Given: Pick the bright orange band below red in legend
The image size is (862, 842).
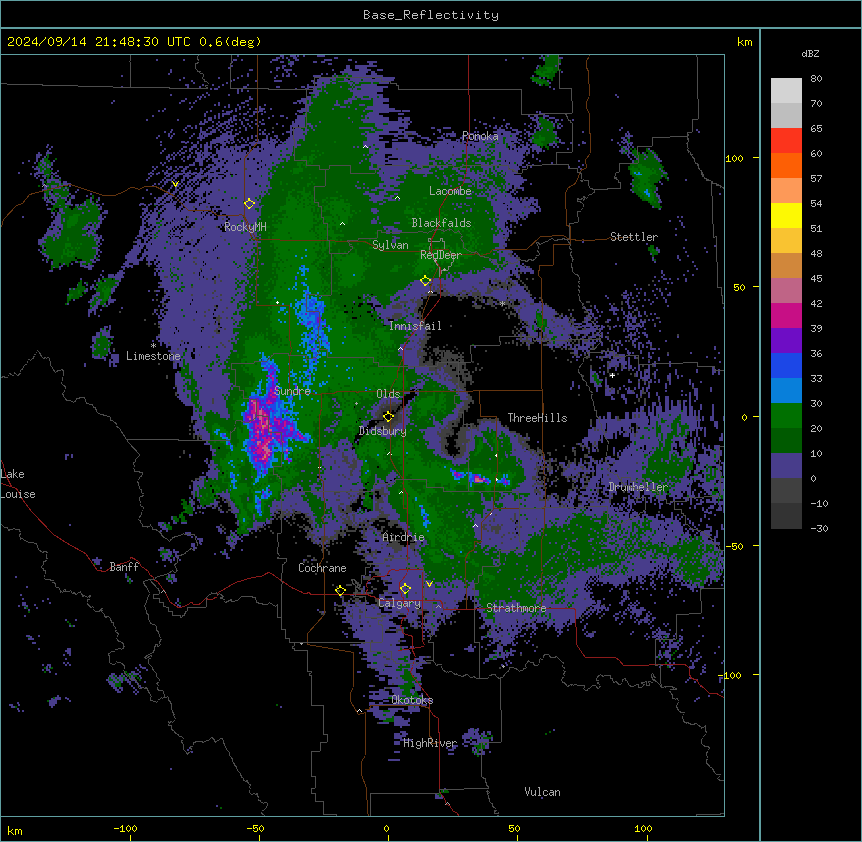Looking at the screenshot, I should (786, 165).
